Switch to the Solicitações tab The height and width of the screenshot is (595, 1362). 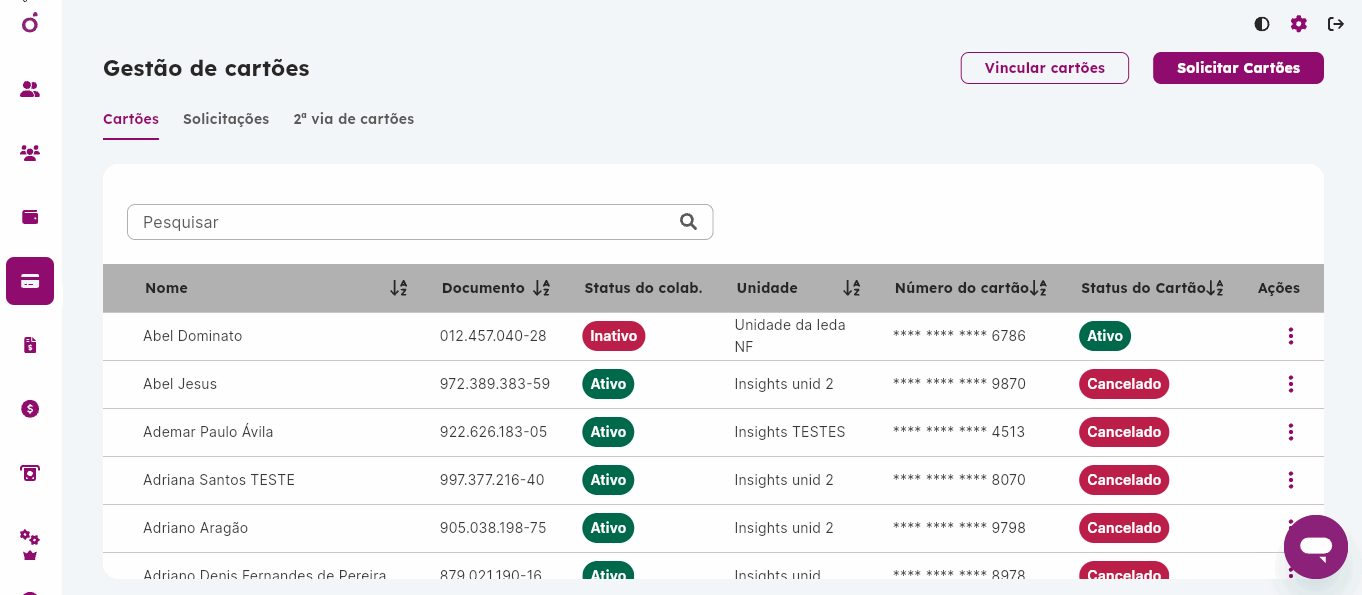pos(226,119)
